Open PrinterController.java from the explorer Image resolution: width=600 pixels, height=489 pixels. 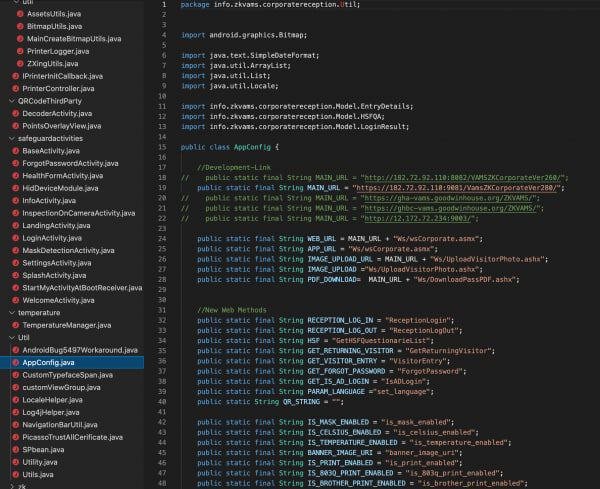coord(61,88)
